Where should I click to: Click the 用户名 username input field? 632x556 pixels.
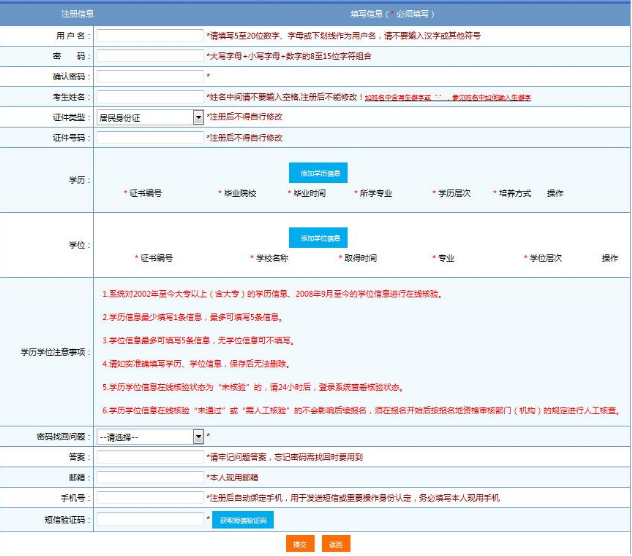pos(150,35)
